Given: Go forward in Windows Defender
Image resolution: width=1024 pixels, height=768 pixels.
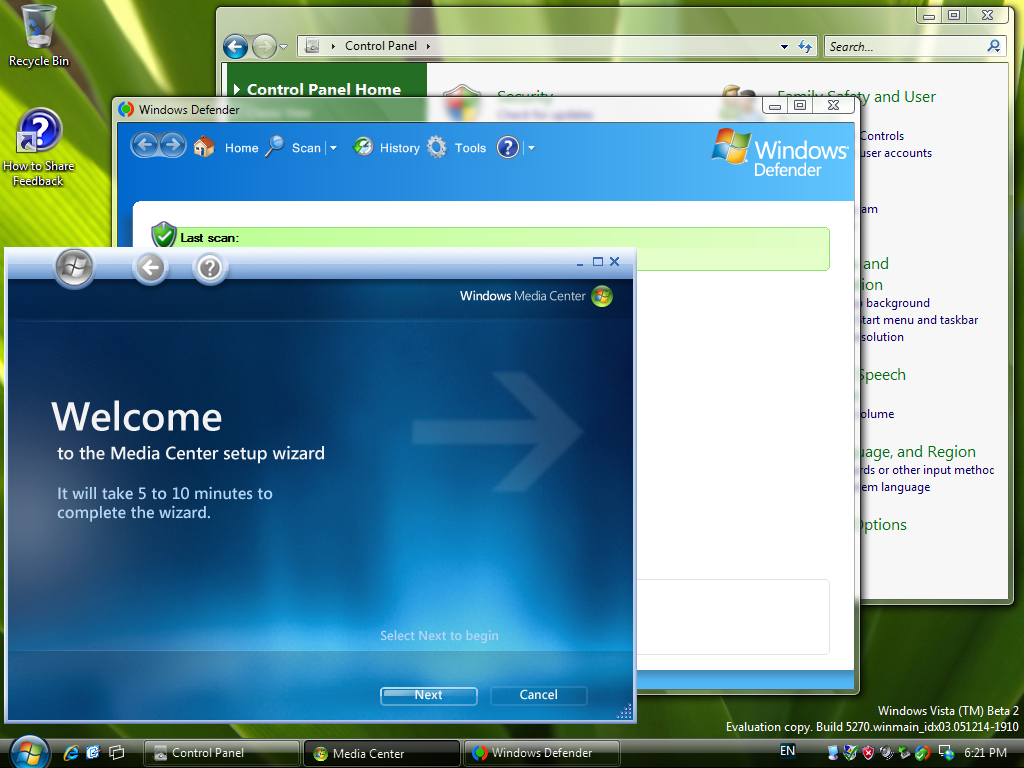Looking at the screenshot, I should coord(173,145).
